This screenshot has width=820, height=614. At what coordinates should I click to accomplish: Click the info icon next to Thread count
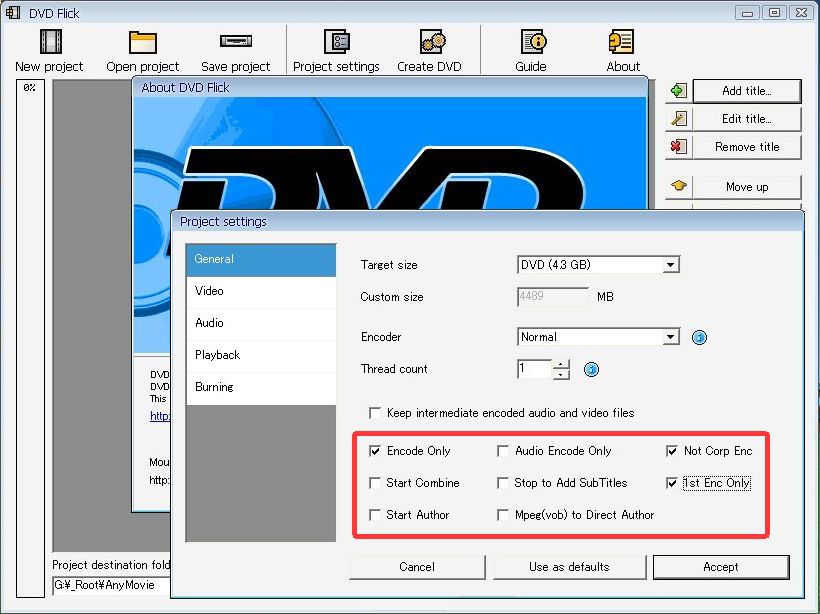tap(591, 369)
